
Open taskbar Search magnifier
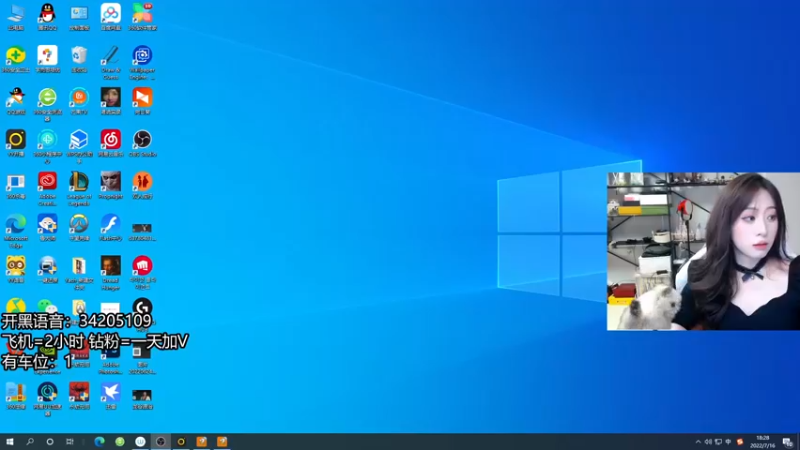[x=30, y=441]
